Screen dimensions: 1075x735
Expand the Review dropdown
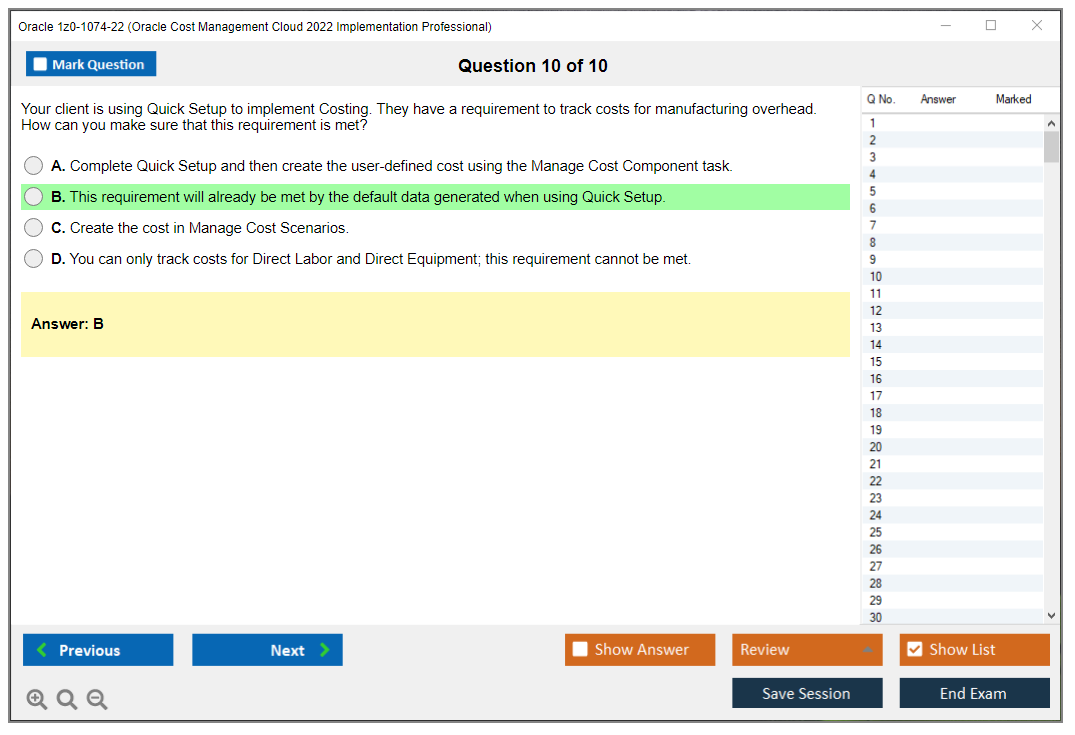[807, 649]
